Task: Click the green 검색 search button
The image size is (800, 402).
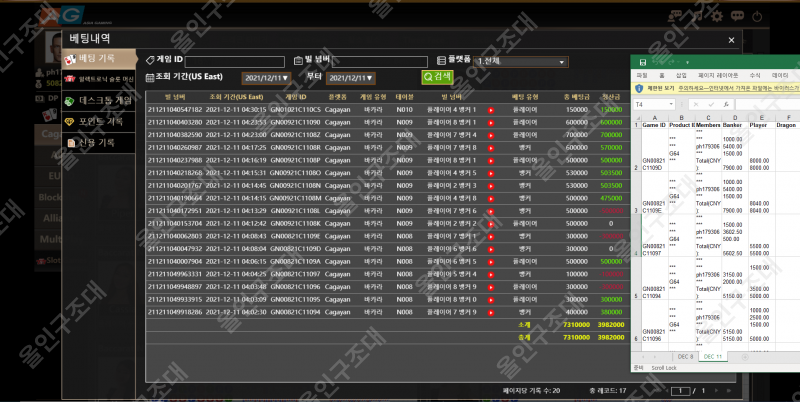Action: pos(437,77)
